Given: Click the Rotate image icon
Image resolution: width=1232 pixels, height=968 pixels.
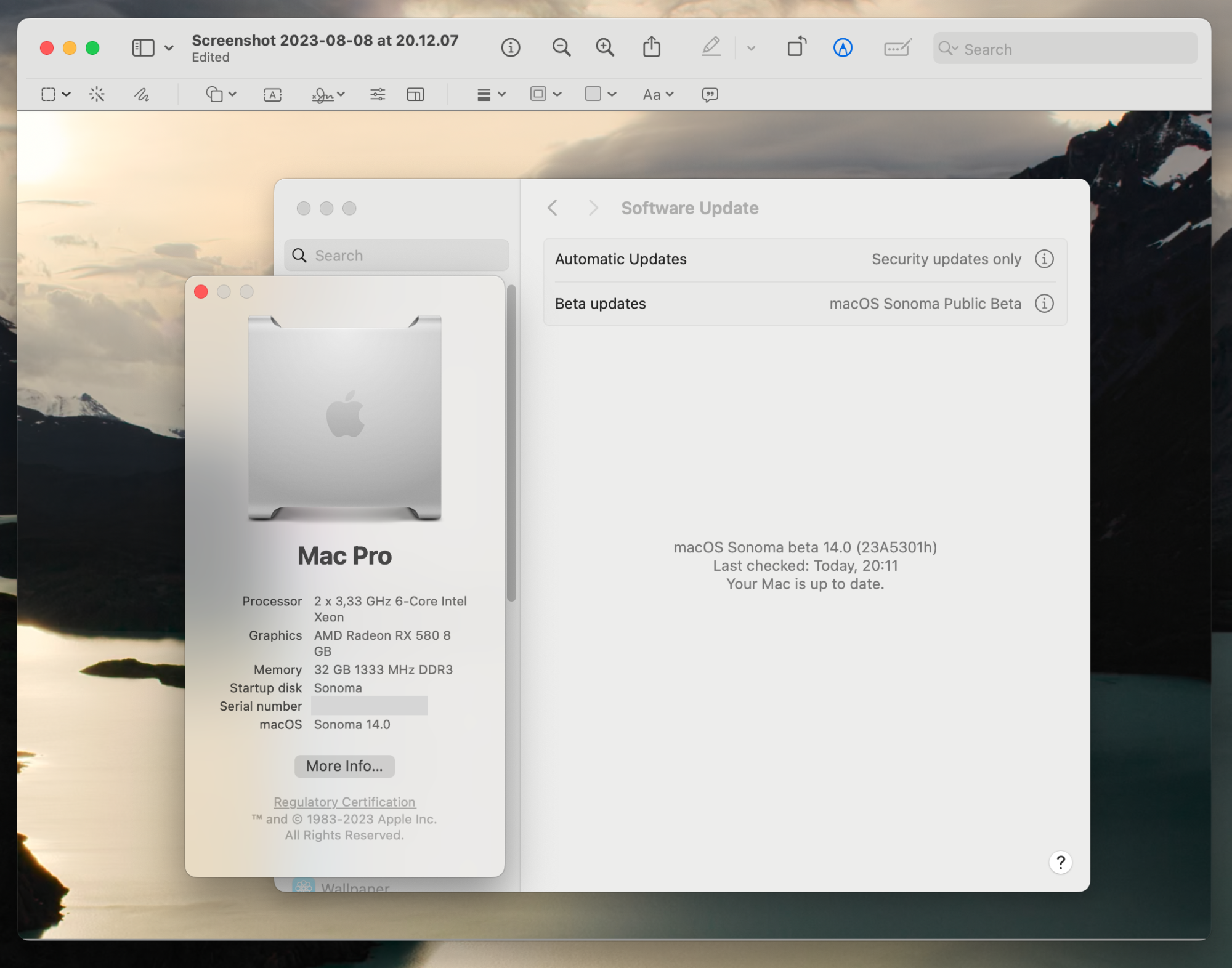Looking at the screenshot, I should point(796,47).
